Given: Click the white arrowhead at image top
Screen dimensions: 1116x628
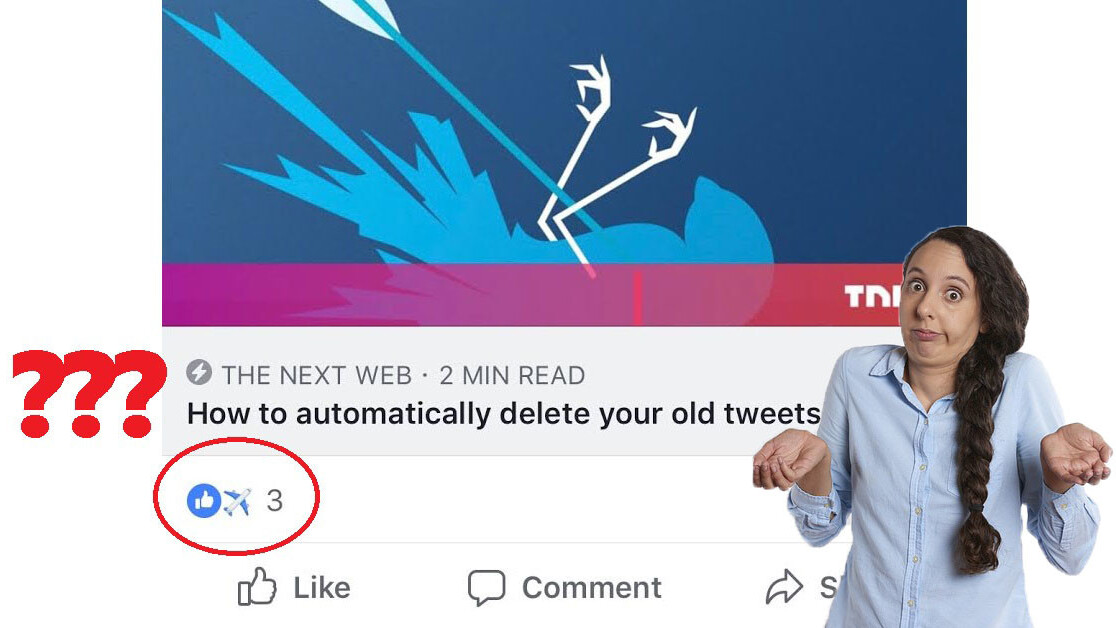Looking at the screenshot, I should (363, 16).
